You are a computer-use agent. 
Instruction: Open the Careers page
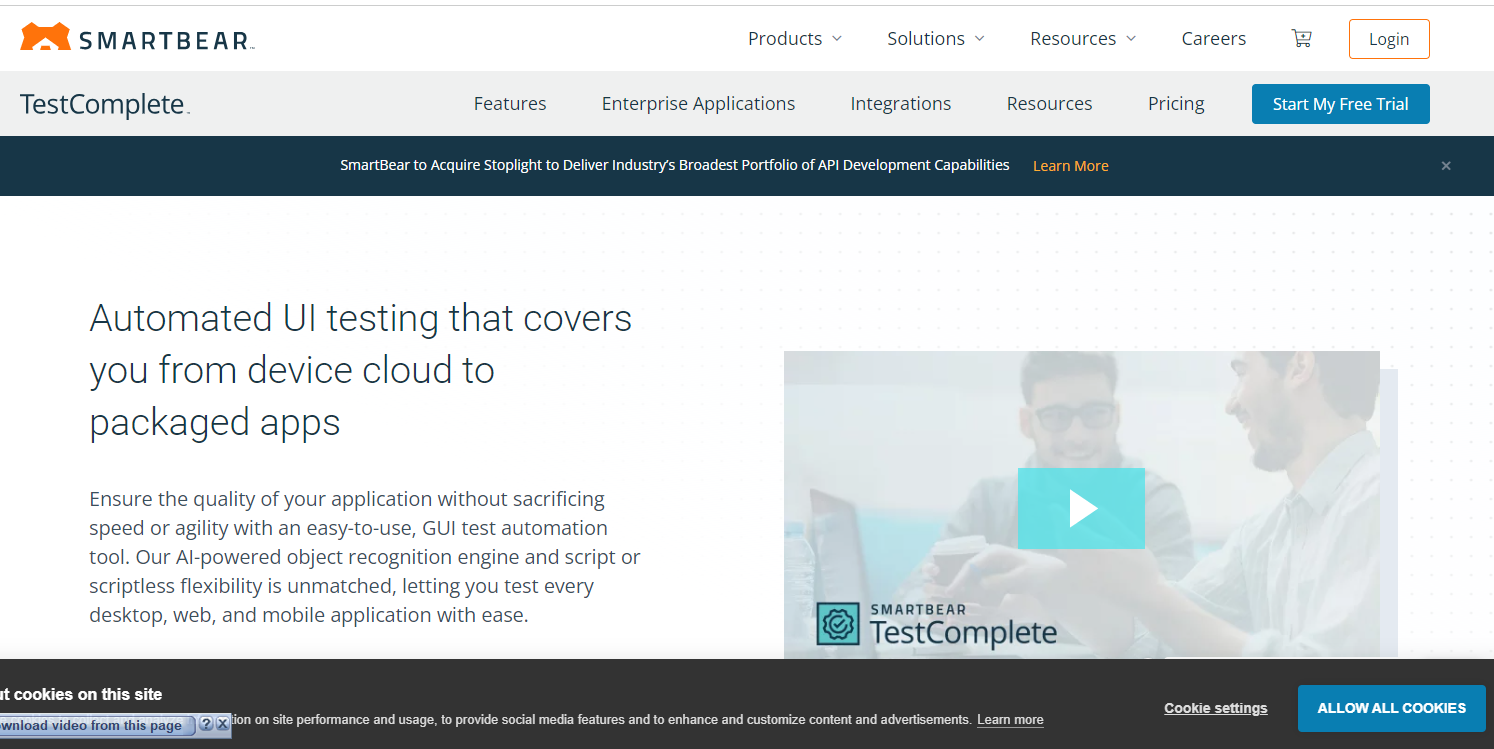point(1213,39)
